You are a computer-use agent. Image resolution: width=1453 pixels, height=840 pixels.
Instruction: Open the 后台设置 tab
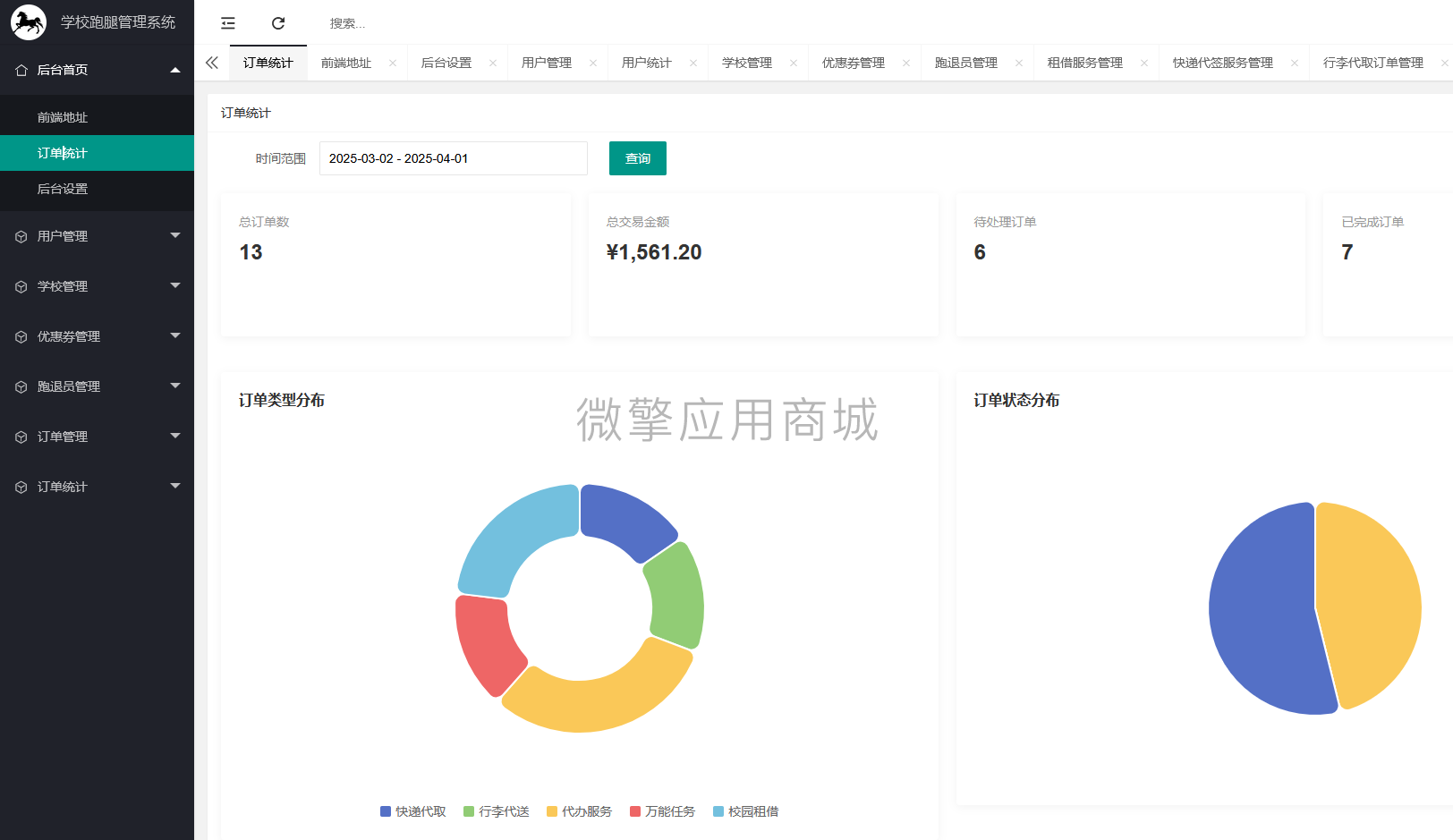(x=446, y=63)
